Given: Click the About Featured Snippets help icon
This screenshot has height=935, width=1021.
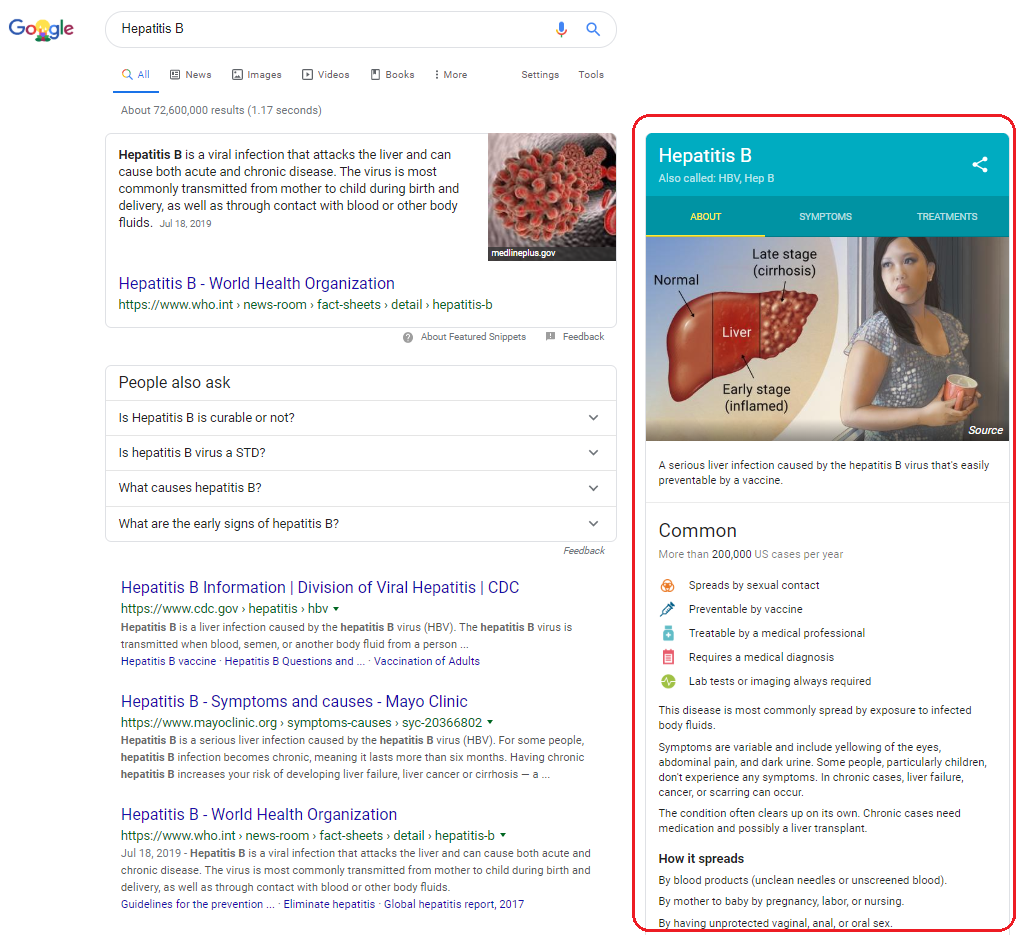Looking at the screenshot, I should [408, 337].
